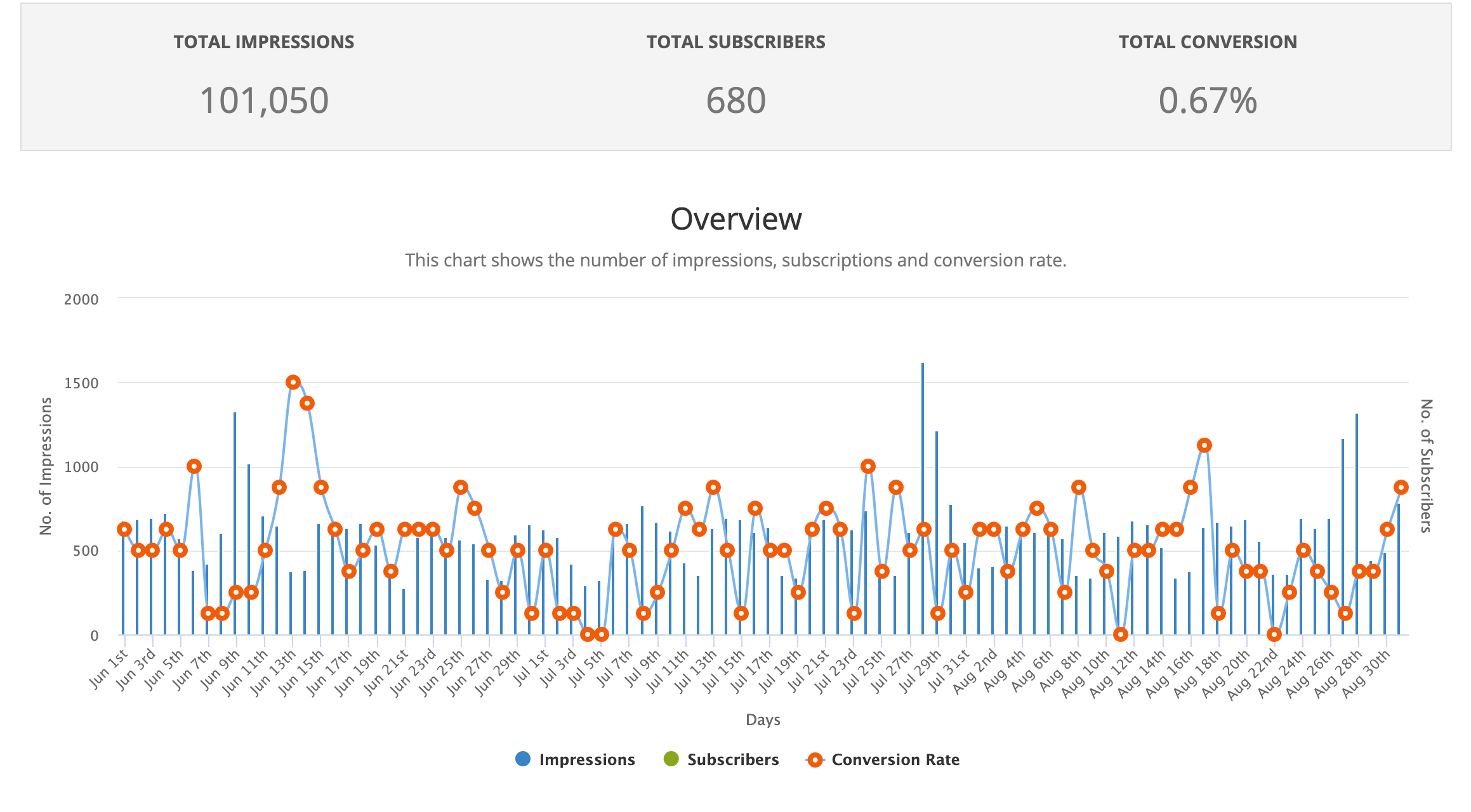Click the green Subscribers legend dot

coord(671,759)
